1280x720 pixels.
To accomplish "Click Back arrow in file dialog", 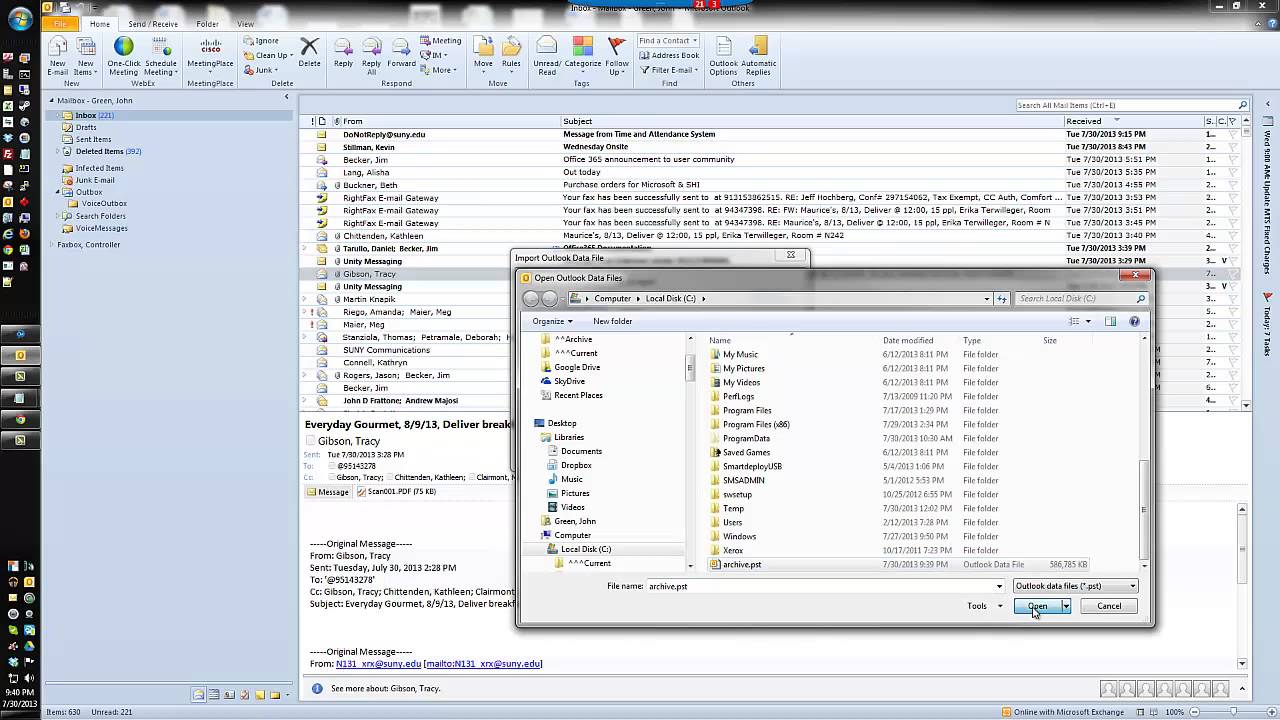I will (531, 298).
